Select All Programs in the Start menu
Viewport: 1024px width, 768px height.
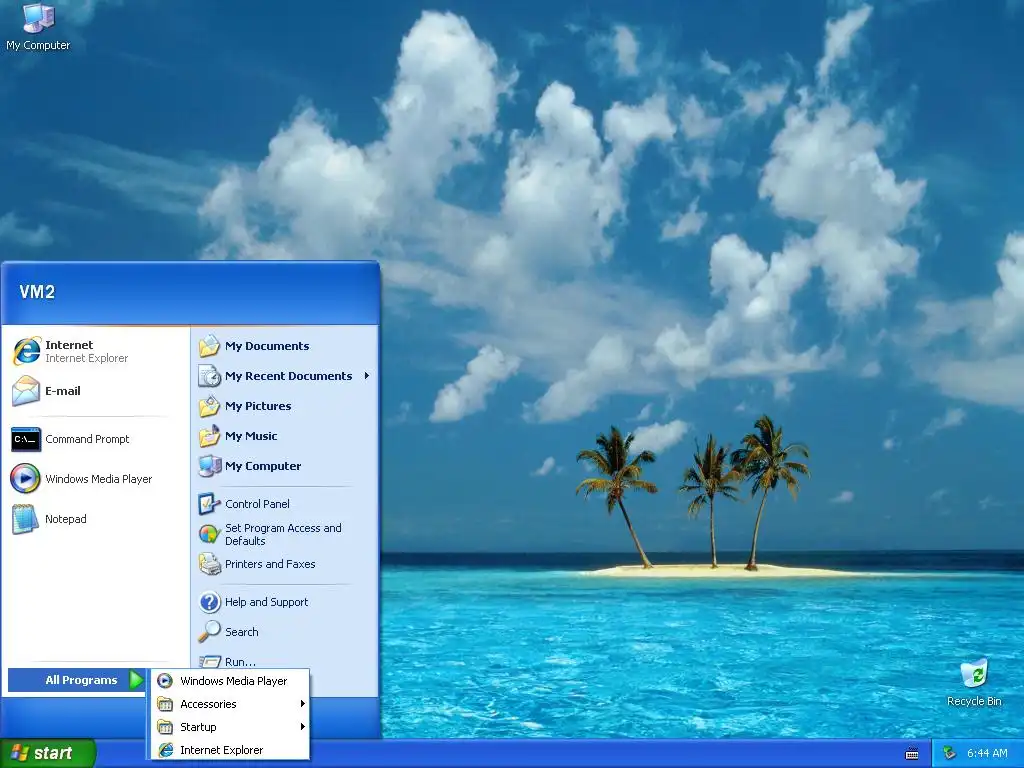(76, 680)
